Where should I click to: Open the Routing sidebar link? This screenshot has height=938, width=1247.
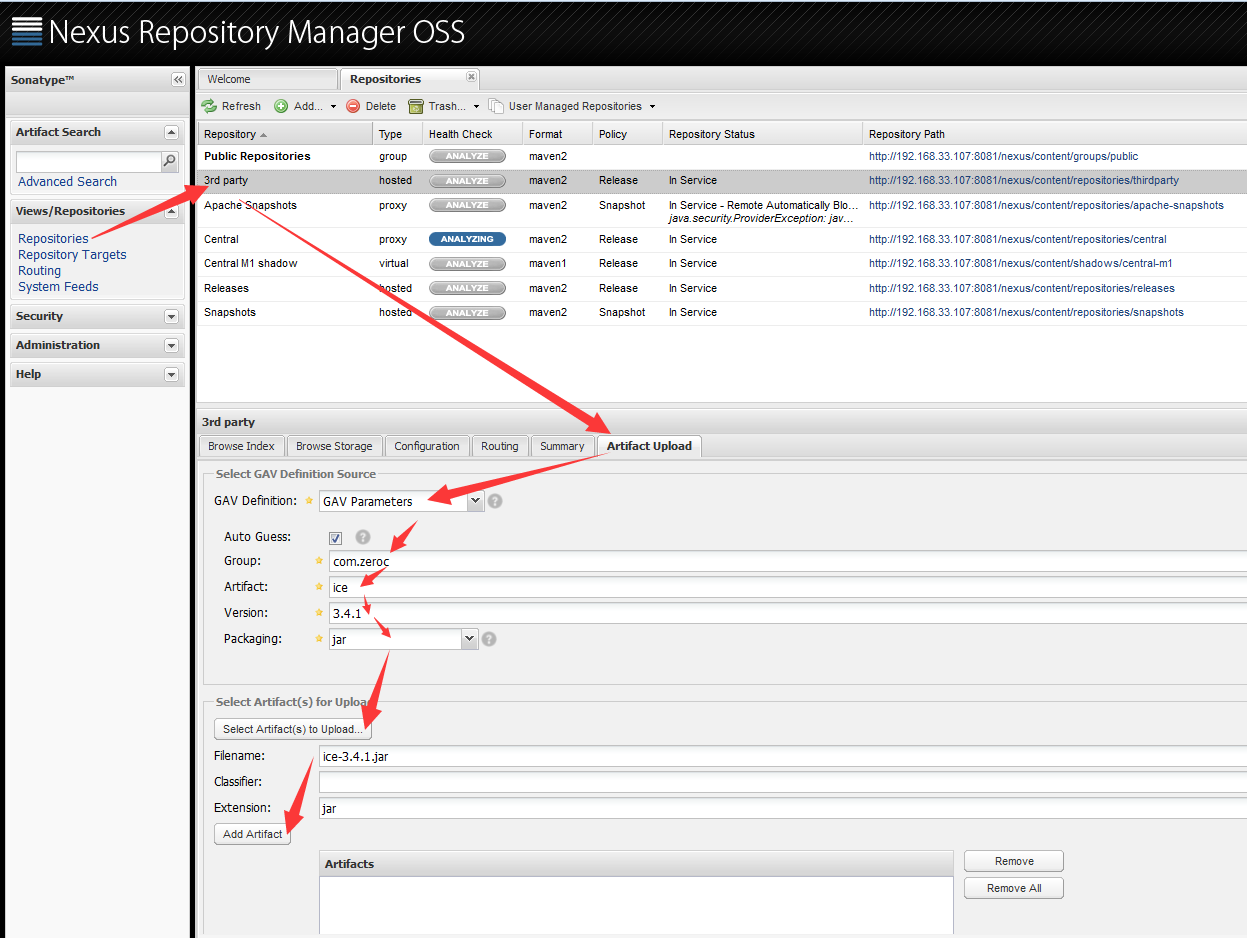coord(39,270)
